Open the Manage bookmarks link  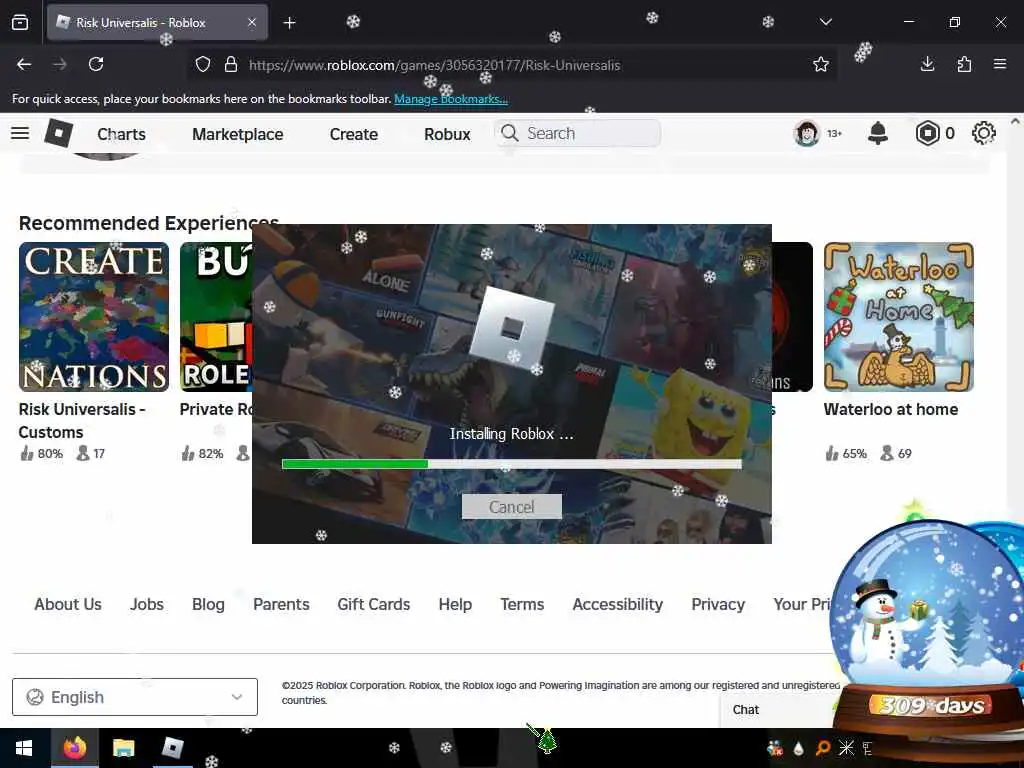[451, 99]
